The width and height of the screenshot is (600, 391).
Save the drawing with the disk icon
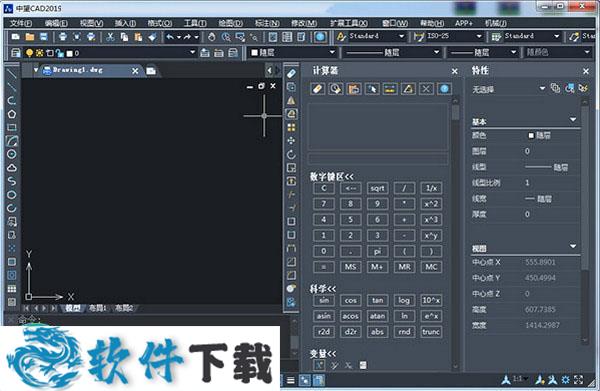pyautogui.click(x=44, y=37)
